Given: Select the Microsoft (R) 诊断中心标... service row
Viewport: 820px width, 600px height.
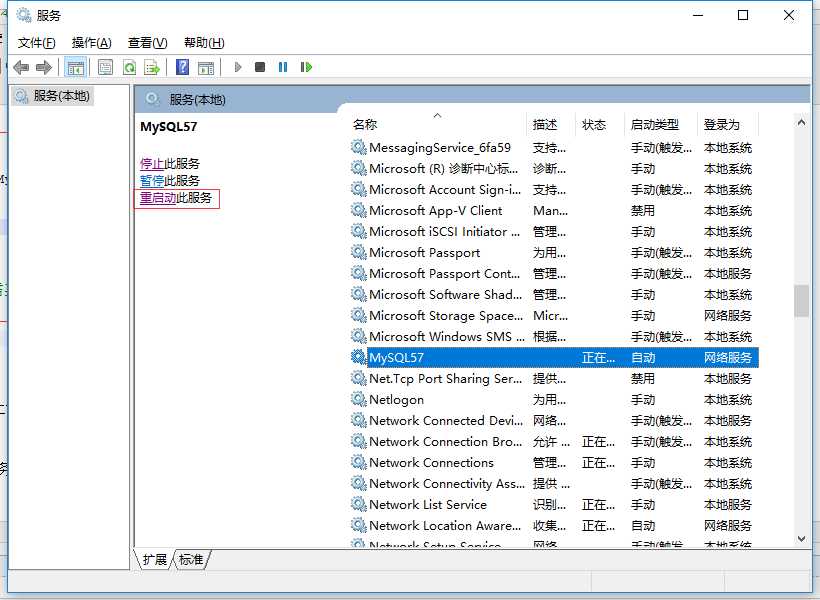Looking at the screenshot, I should point(553,169).
